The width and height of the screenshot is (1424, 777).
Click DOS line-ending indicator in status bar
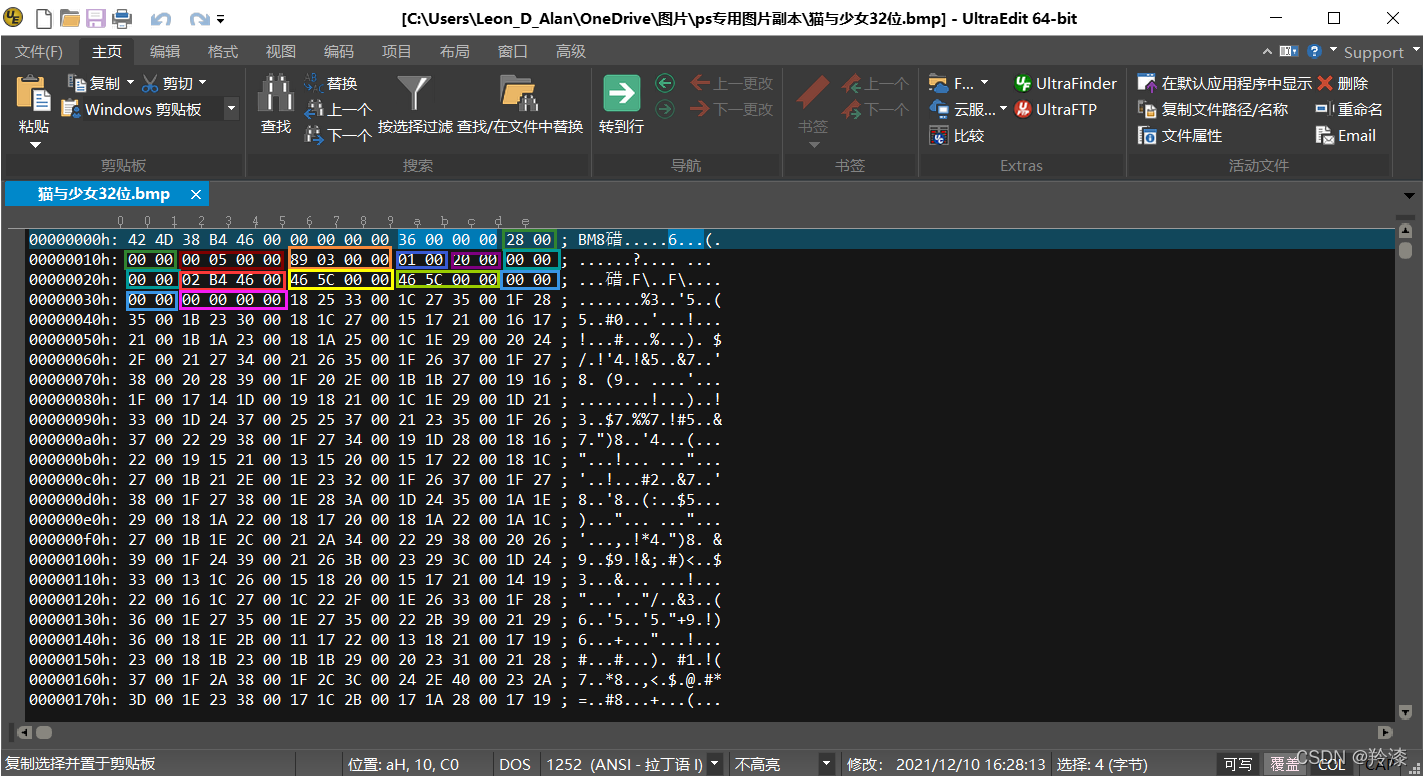click(515, 764)
